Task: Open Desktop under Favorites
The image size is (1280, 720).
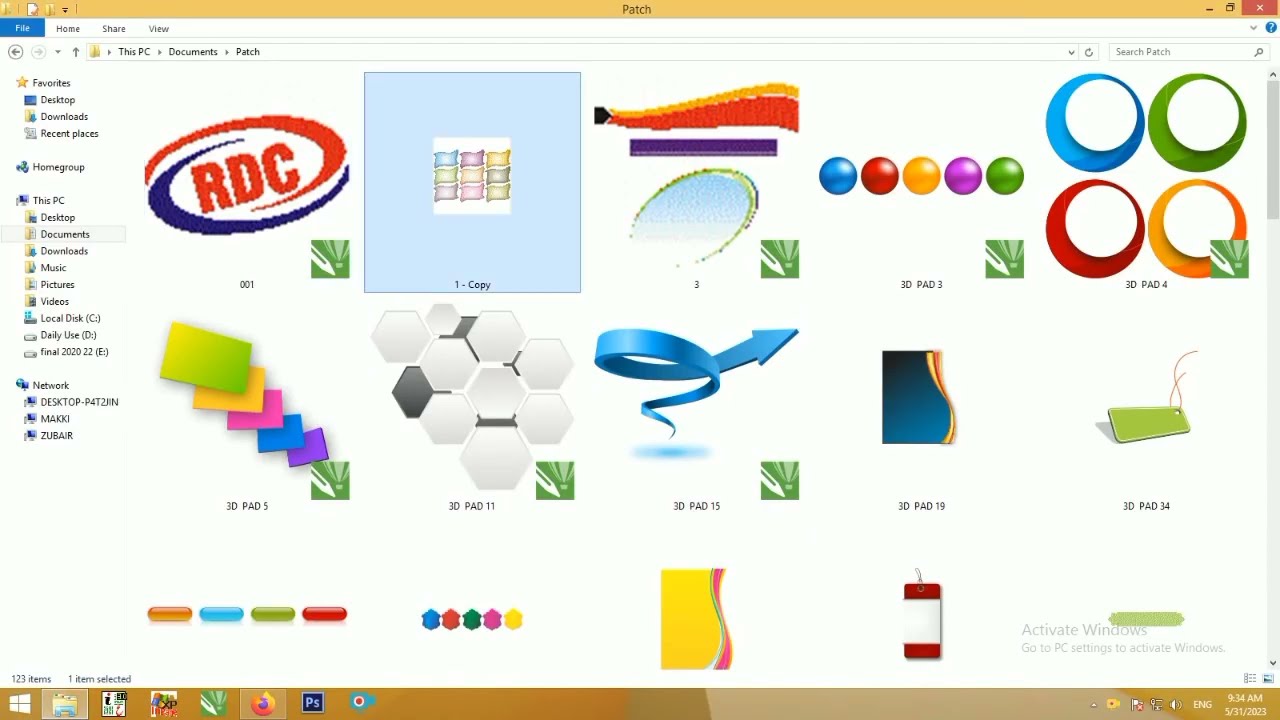Action: coord(57,100)
